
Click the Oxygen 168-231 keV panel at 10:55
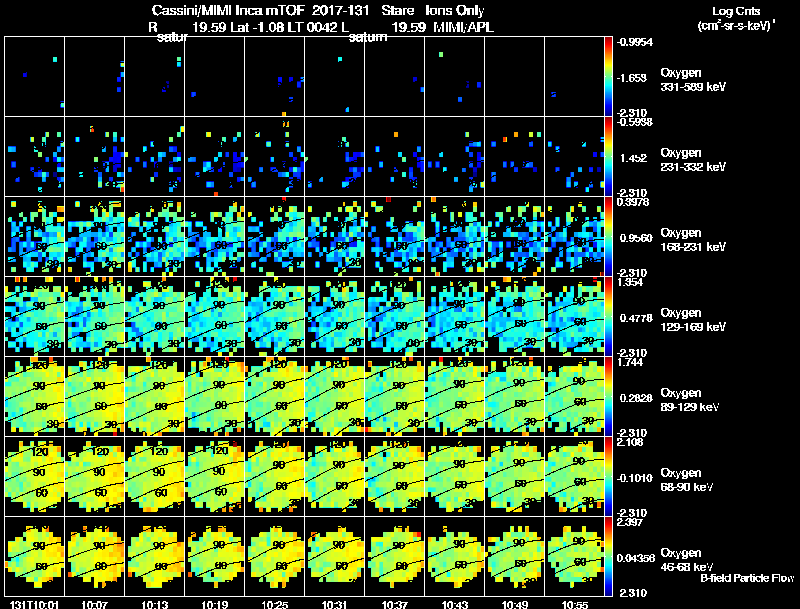click(x=574, y=237)
